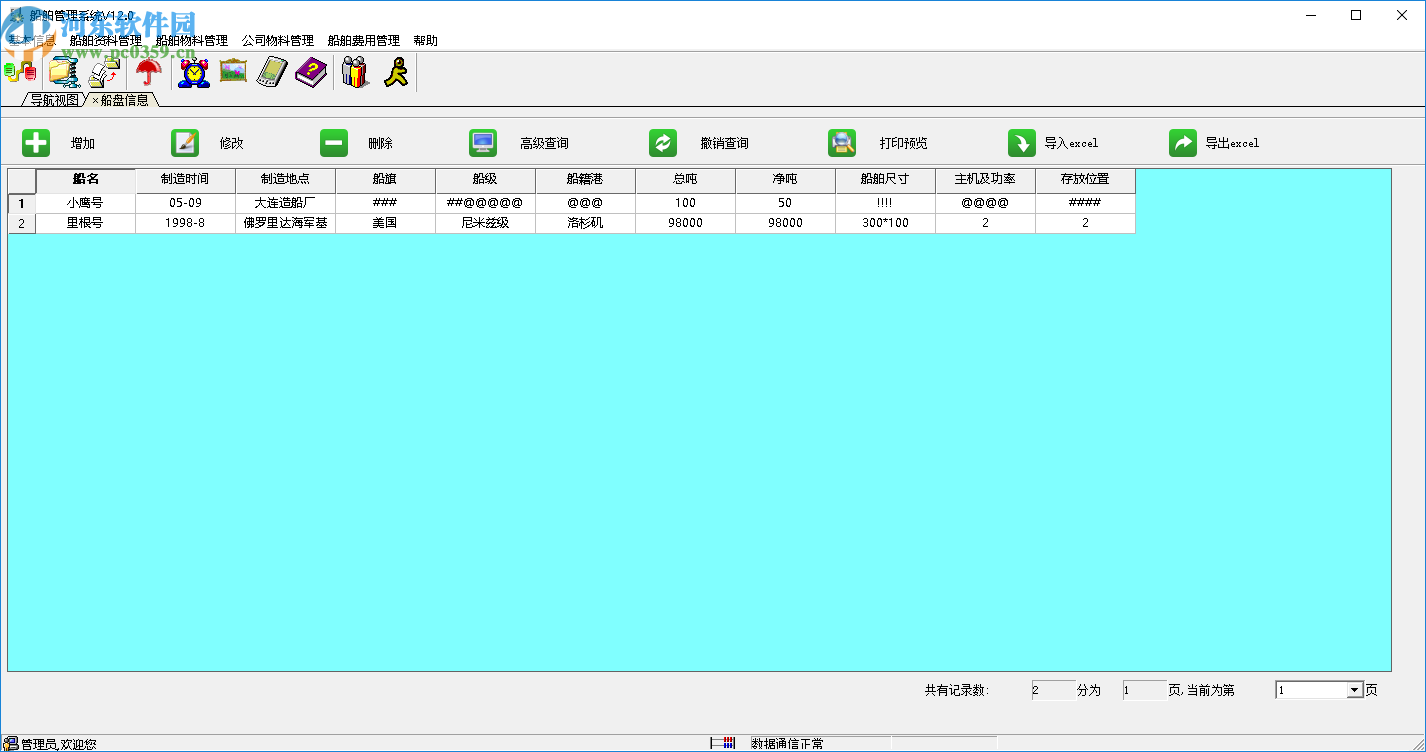Click the 船舶尺寸 column header
This screenshot has height=752, width=1426.
pyautogui.click(x=886, y=181)
